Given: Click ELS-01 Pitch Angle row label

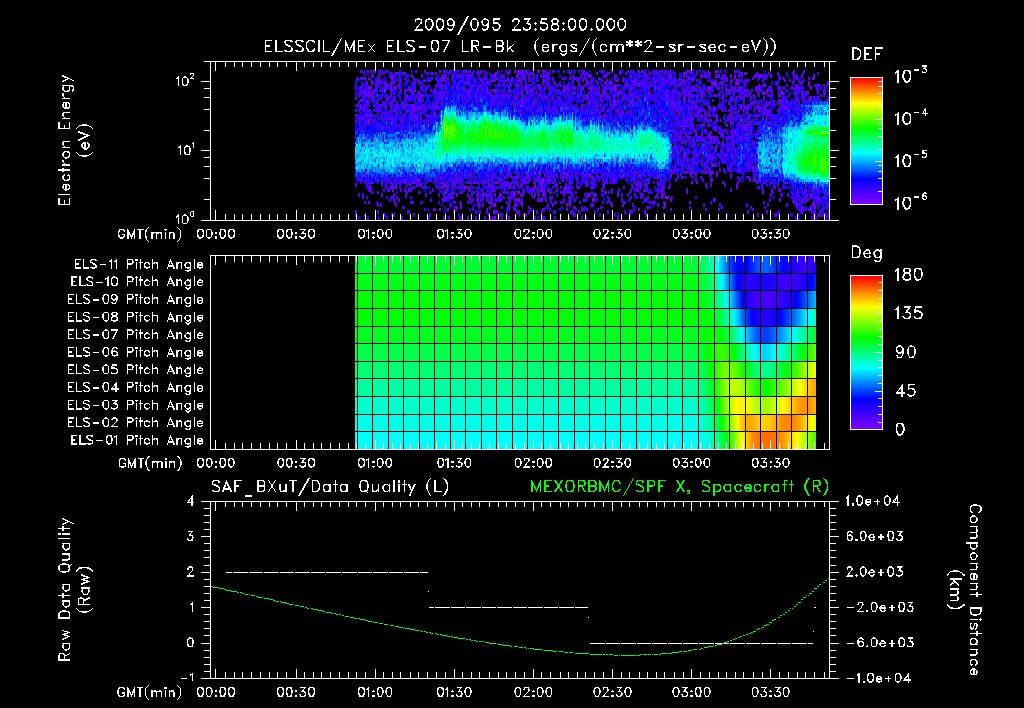Looking at the screenshot, I should tap(137, 441).
